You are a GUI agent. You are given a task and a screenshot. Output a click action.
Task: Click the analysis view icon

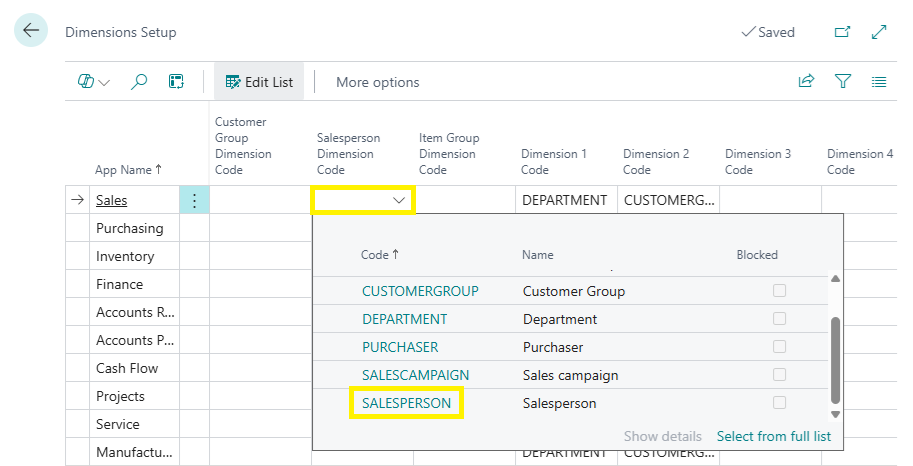point(176,82)
